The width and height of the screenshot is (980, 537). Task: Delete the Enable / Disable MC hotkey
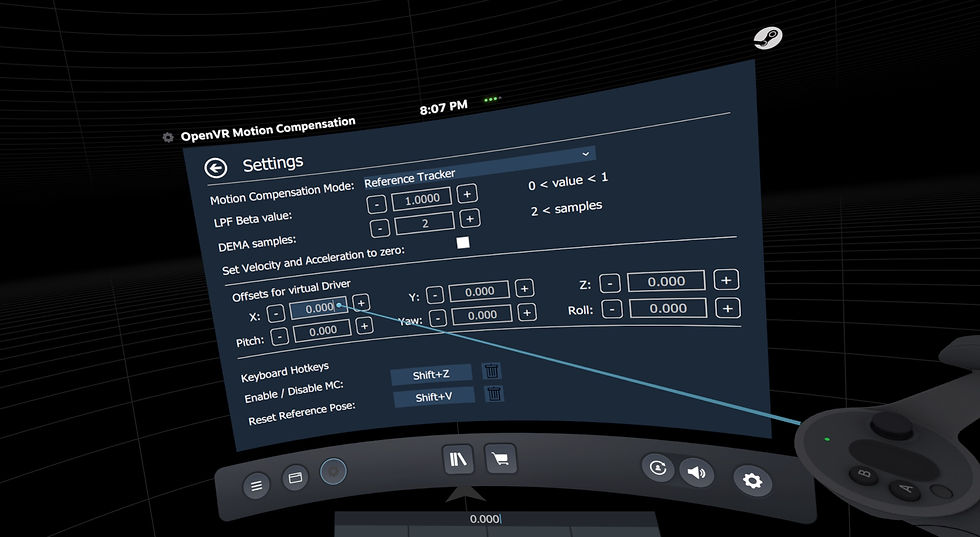point(492,371)
